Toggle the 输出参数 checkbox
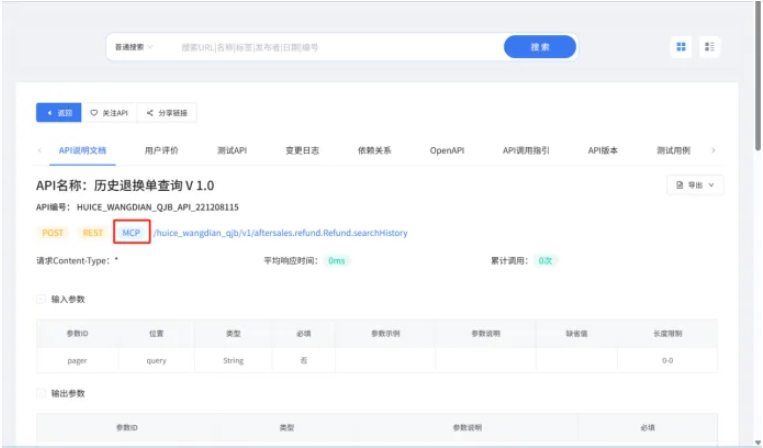Viewport: 763px width, 448px height. click(x=41, y=393)
